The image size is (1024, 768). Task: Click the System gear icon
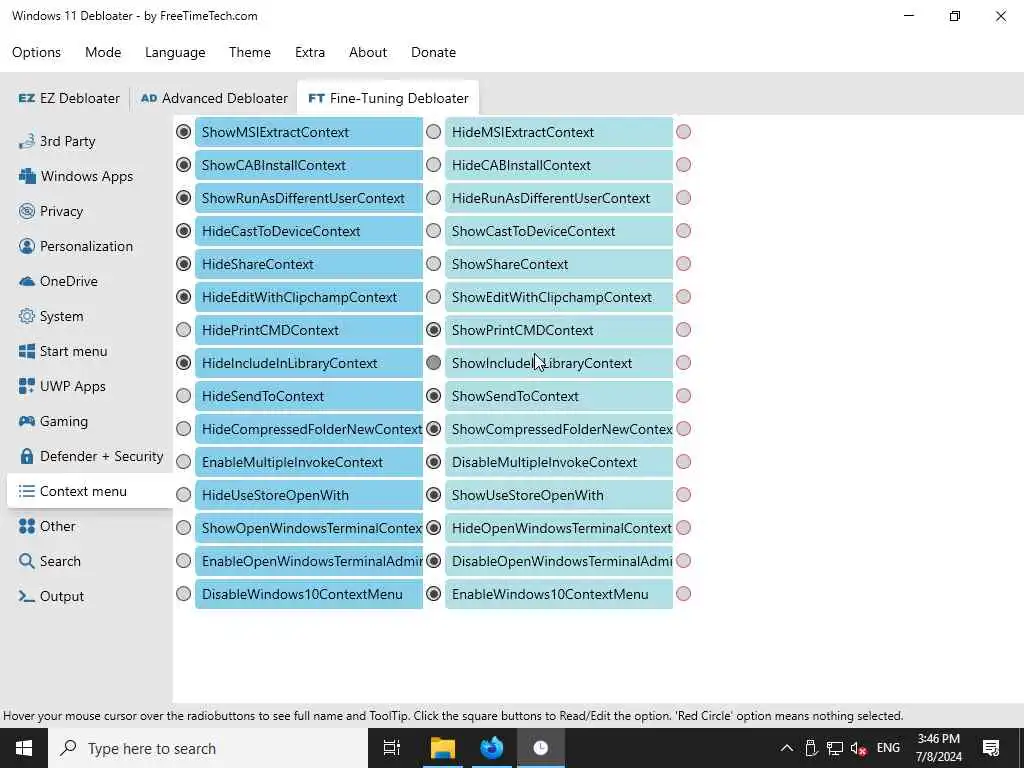(26, 316)
